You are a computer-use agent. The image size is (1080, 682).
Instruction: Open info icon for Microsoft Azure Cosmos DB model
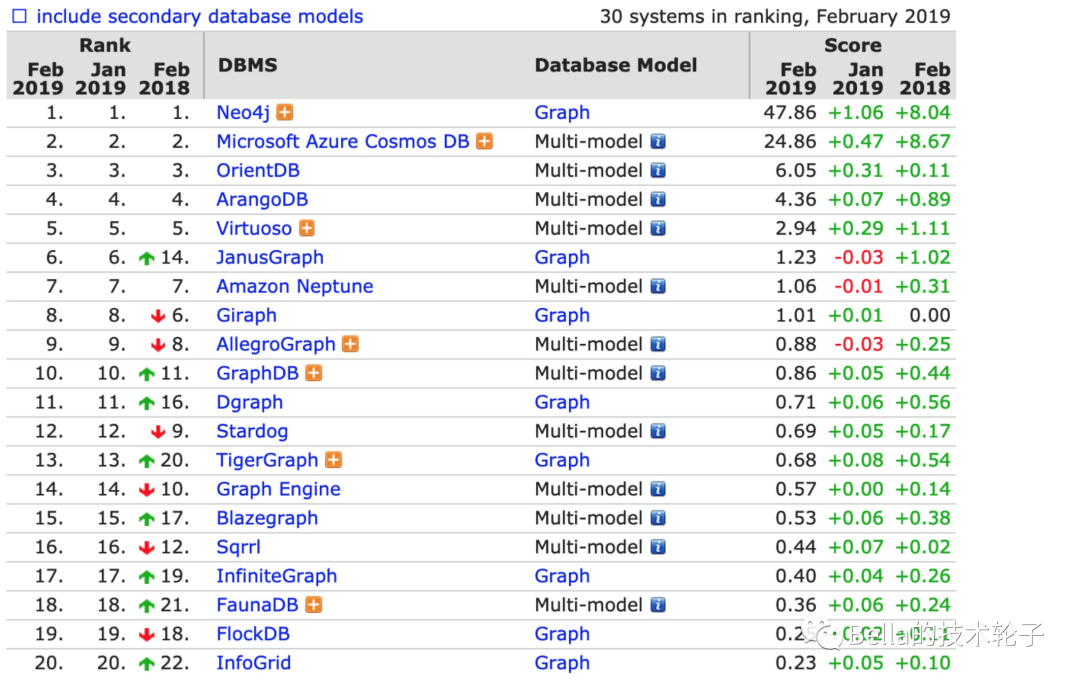[658, 141]
